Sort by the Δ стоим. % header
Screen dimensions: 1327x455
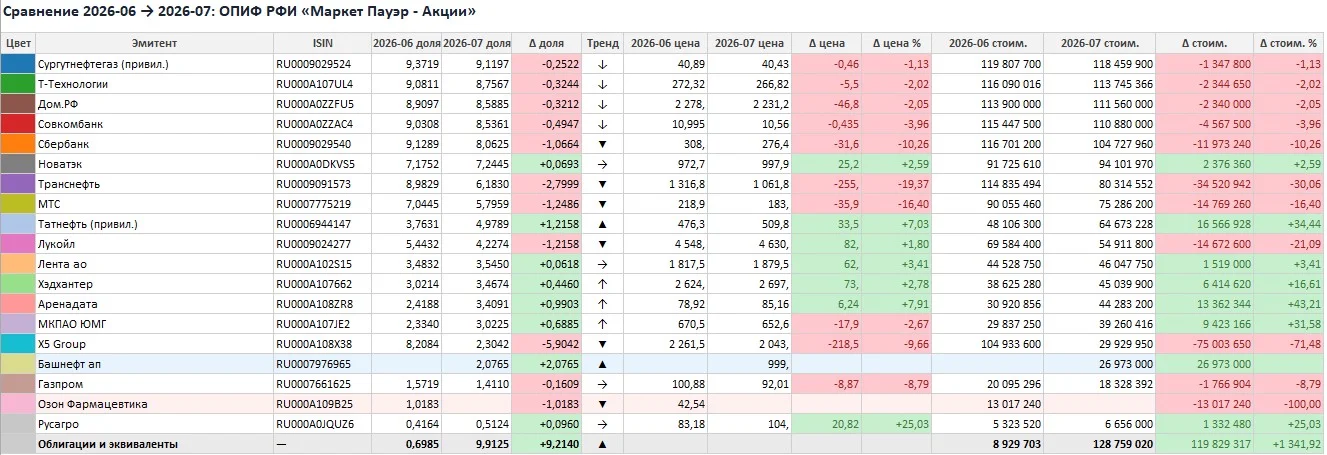(1289, 43)
